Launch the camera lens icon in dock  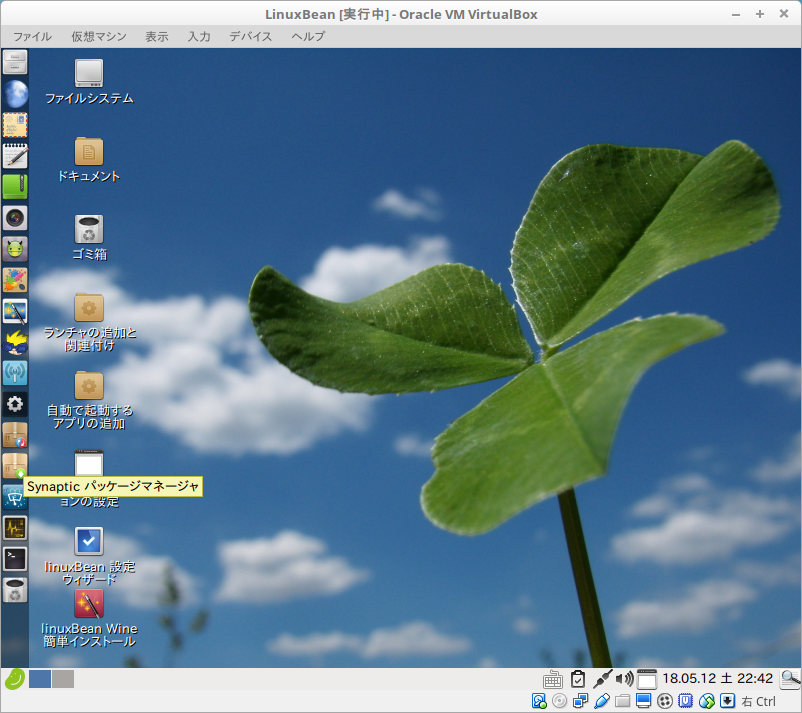point(15,218)
